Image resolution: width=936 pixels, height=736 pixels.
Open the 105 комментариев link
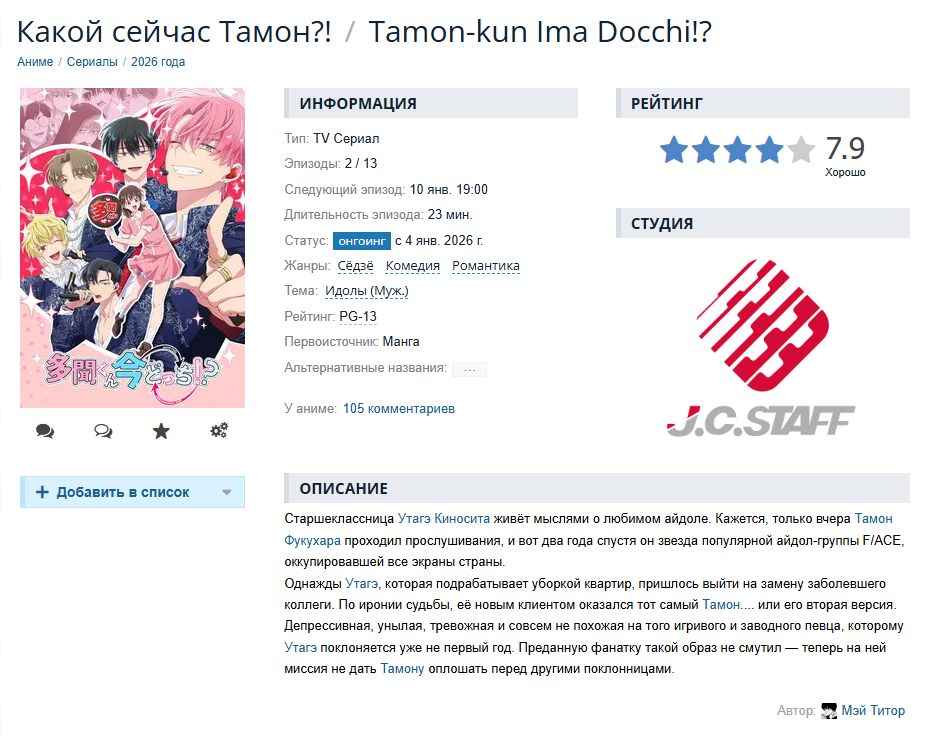pos(399,409)
